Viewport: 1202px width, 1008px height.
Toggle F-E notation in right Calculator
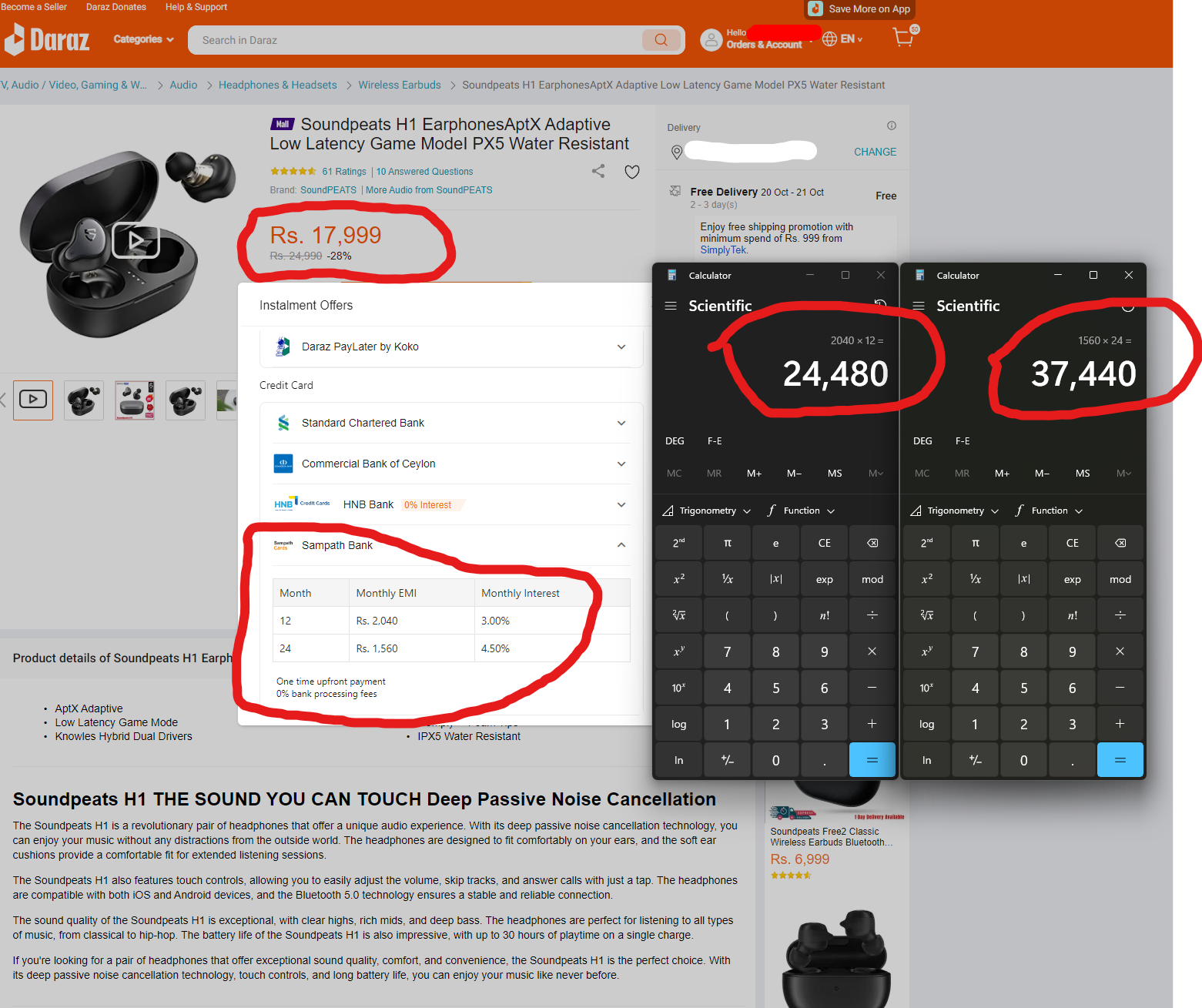pos(963,441)
